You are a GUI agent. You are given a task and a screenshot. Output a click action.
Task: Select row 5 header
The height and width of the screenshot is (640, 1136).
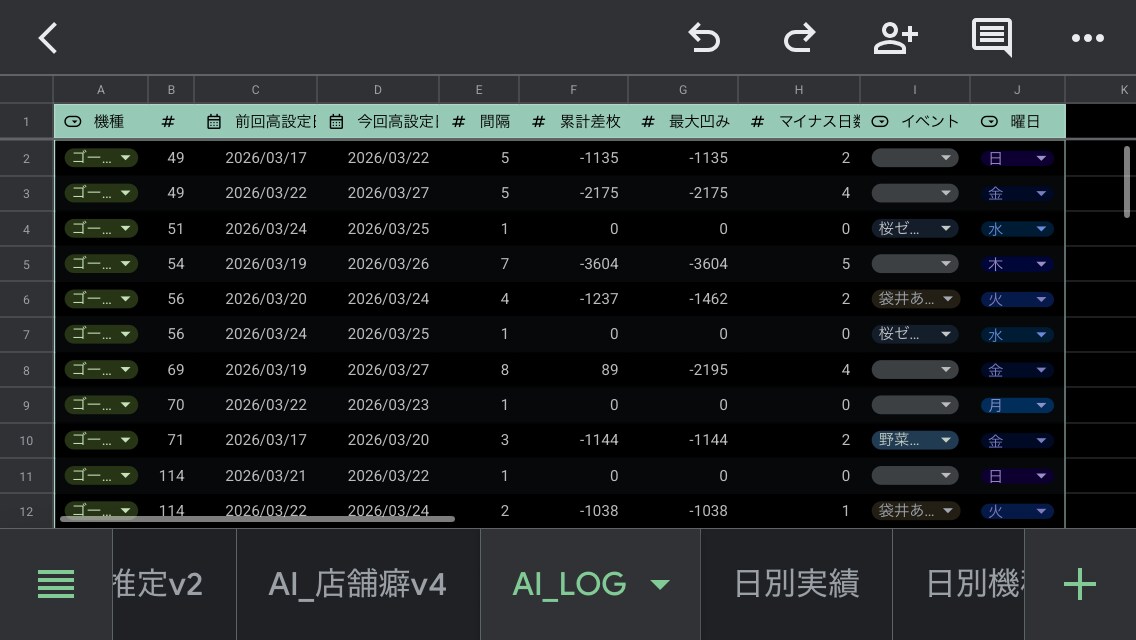point(26,265)
